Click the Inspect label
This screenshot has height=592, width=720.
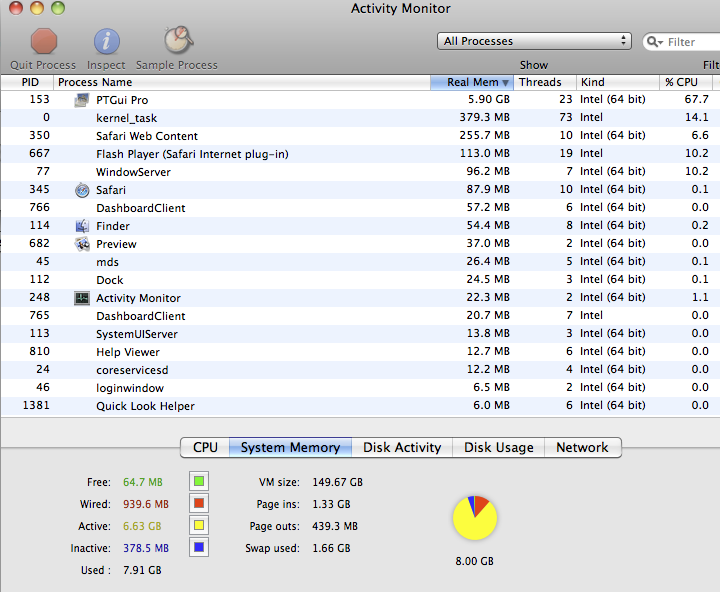click(106, 65)
